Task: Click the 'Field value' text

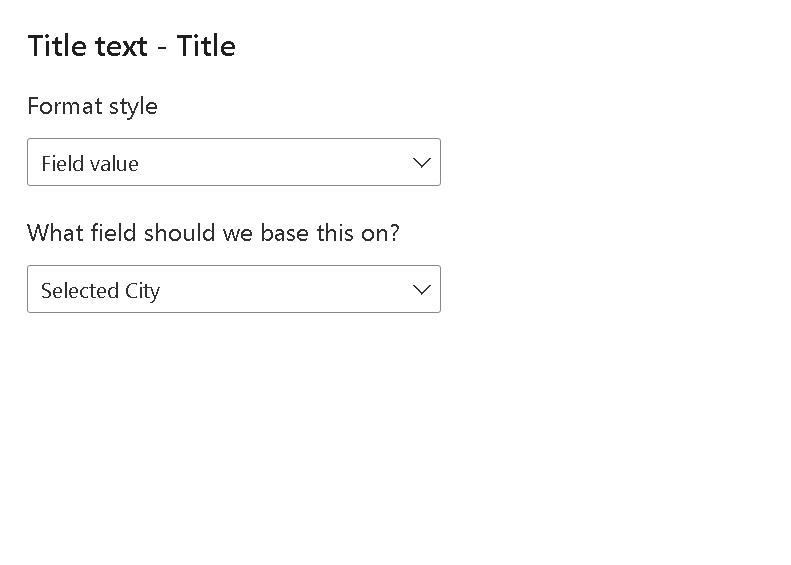Action: tap(90, 164)
